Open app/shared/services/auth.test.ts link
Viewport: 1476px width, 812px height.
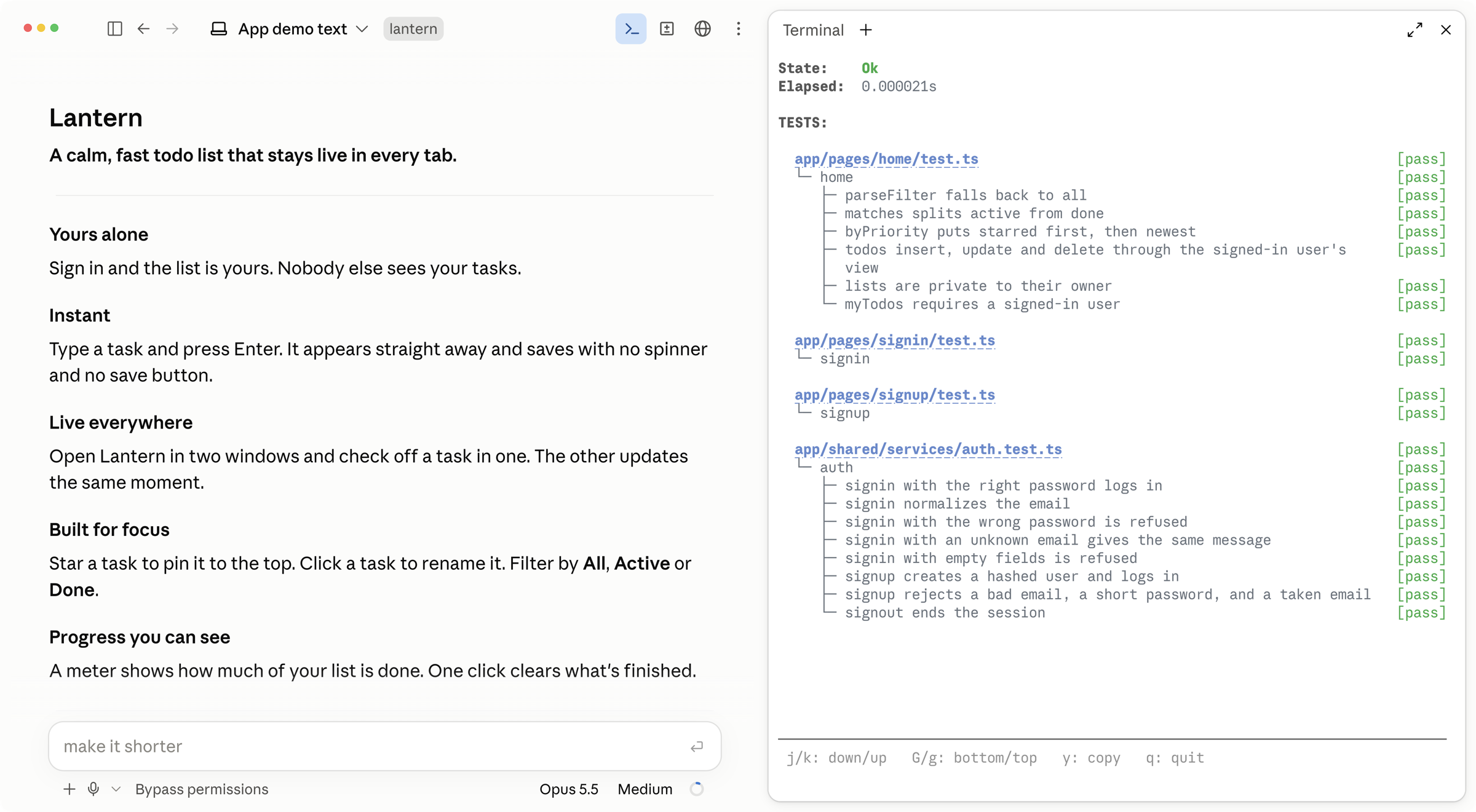point(928,449)
